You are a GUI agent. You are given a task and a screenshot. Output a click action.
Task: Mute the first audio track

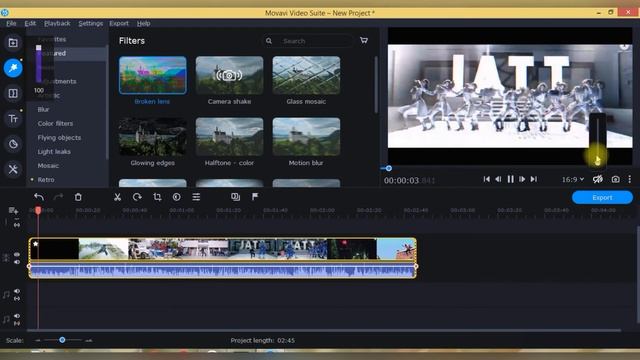tap(17, 291)
